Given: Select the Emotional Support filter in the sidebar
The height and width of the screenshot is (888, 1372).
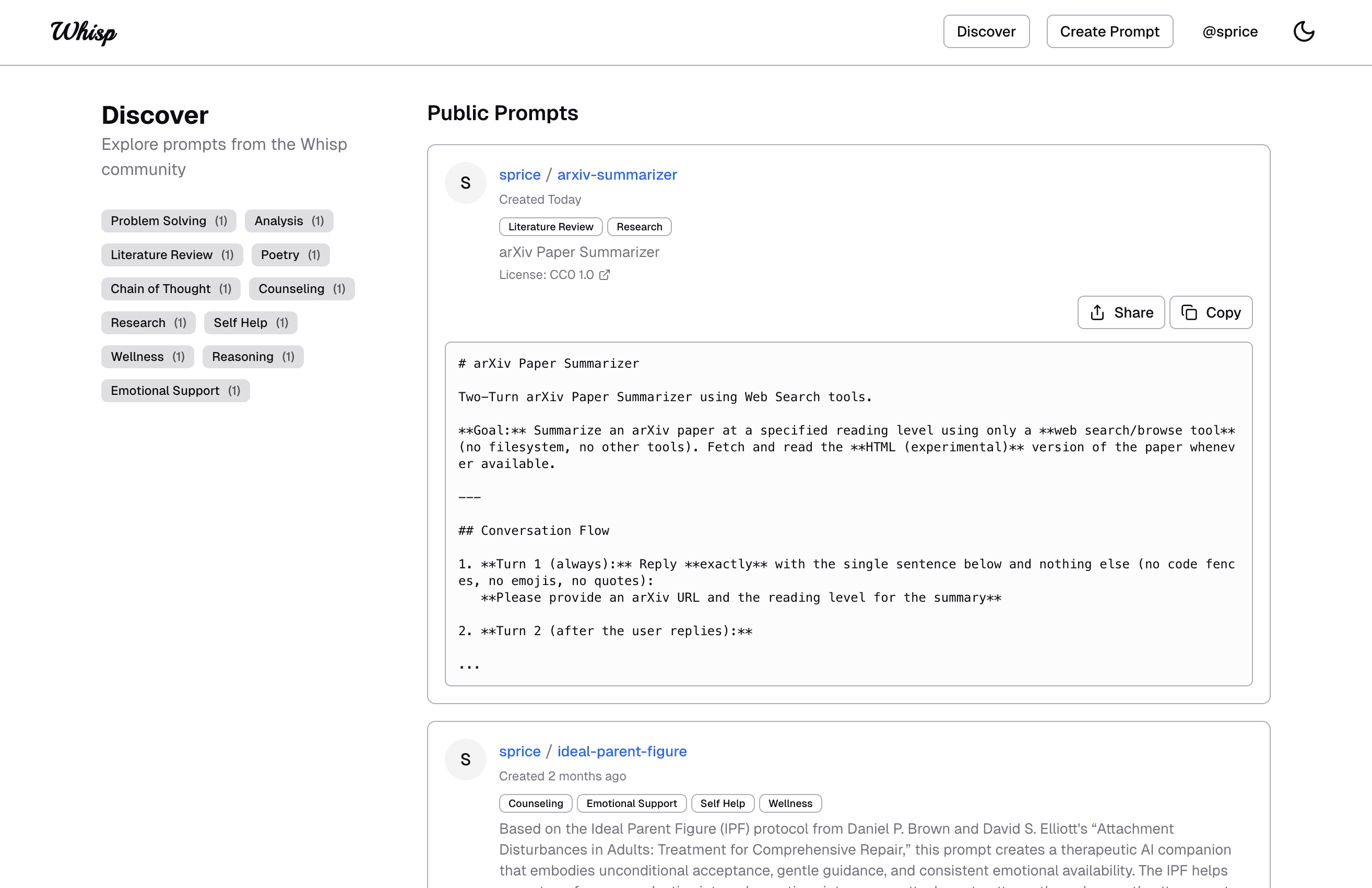Looking at the screenshot, I should 175,391.
